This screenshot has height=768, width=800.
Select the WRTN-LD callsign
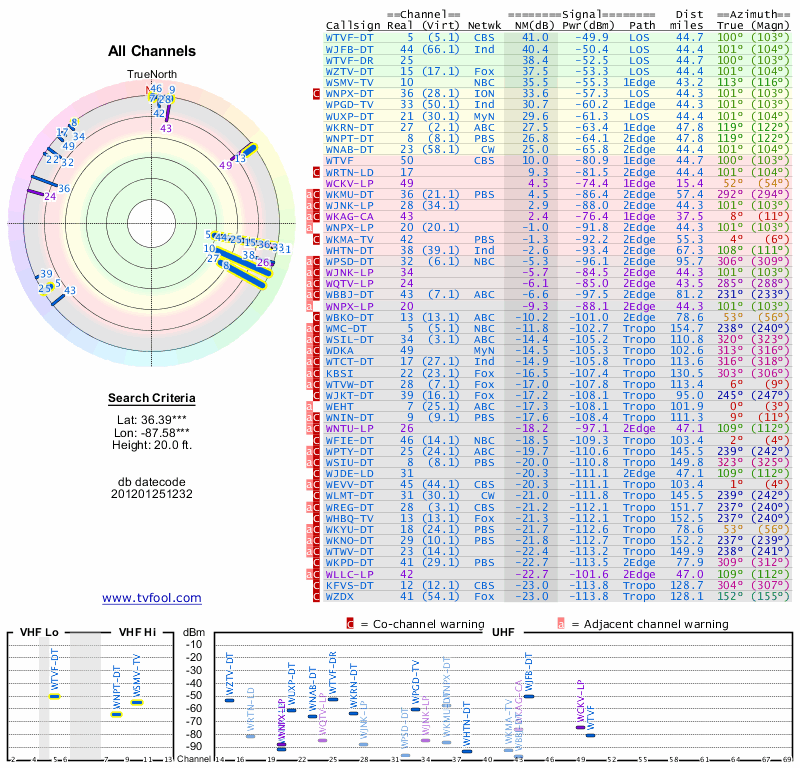[x=349, y=172]
